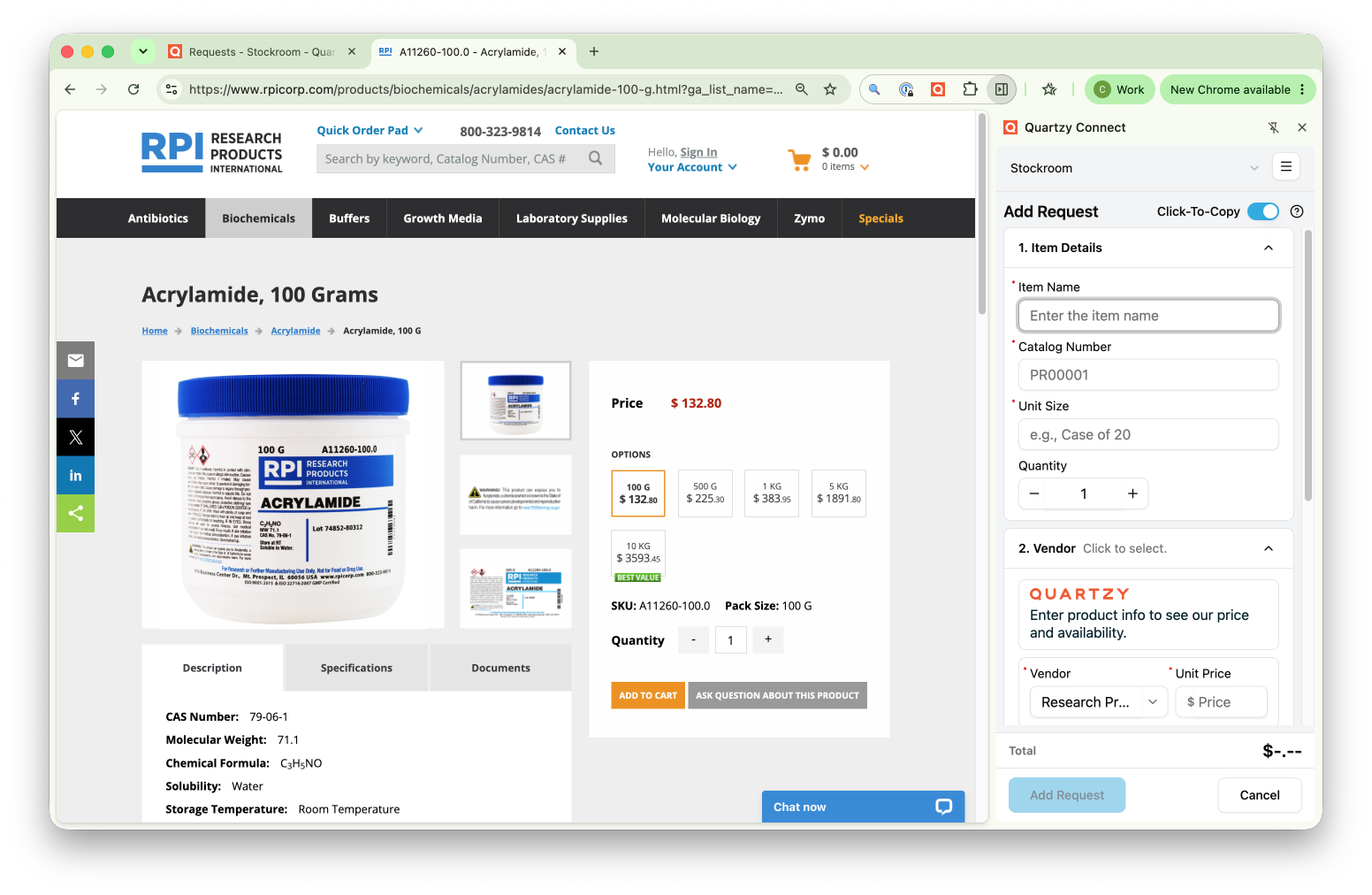Increase Quartzy quantity with plus

(1132, 493)
